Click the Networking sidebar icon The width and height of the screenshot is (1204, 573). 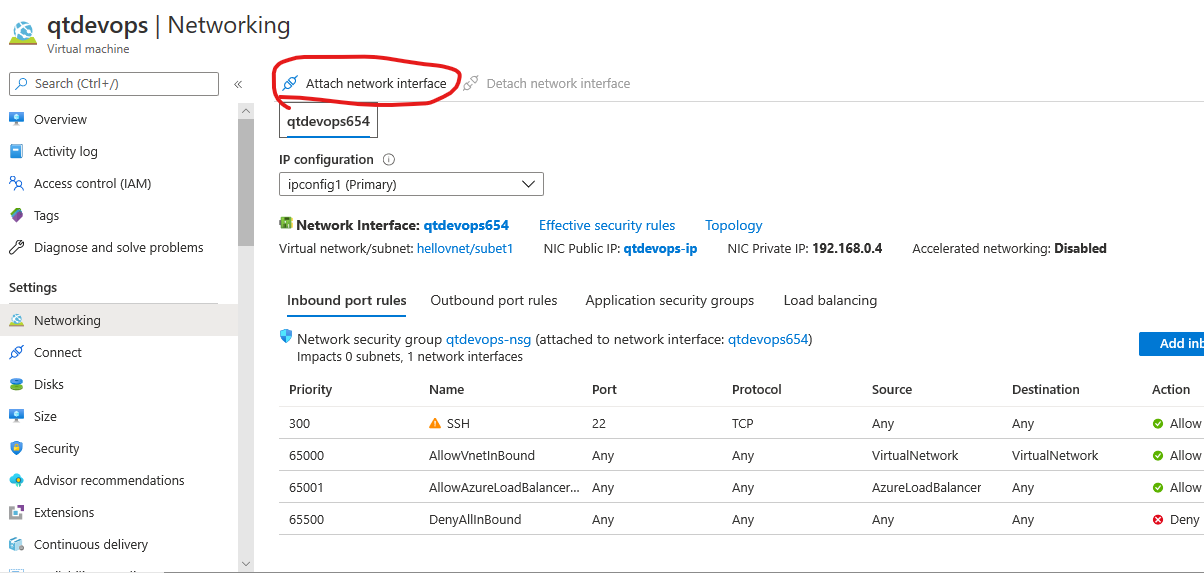tap(16, 320)
